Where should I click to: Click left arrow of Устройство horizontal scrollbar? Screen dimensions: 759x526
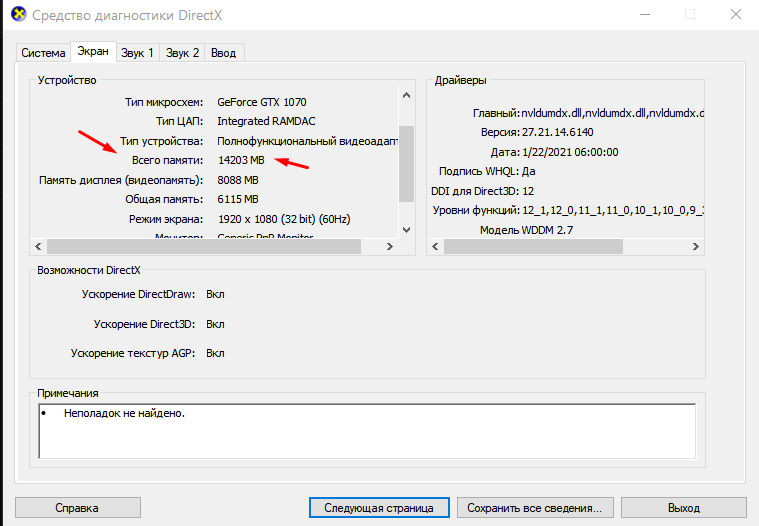point(39,246)
